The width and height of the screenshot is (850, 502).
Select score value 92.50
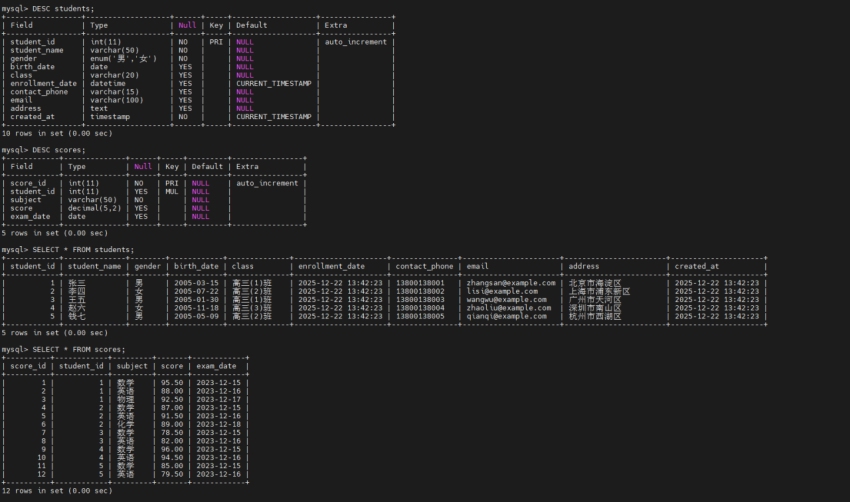pos(172,400)
